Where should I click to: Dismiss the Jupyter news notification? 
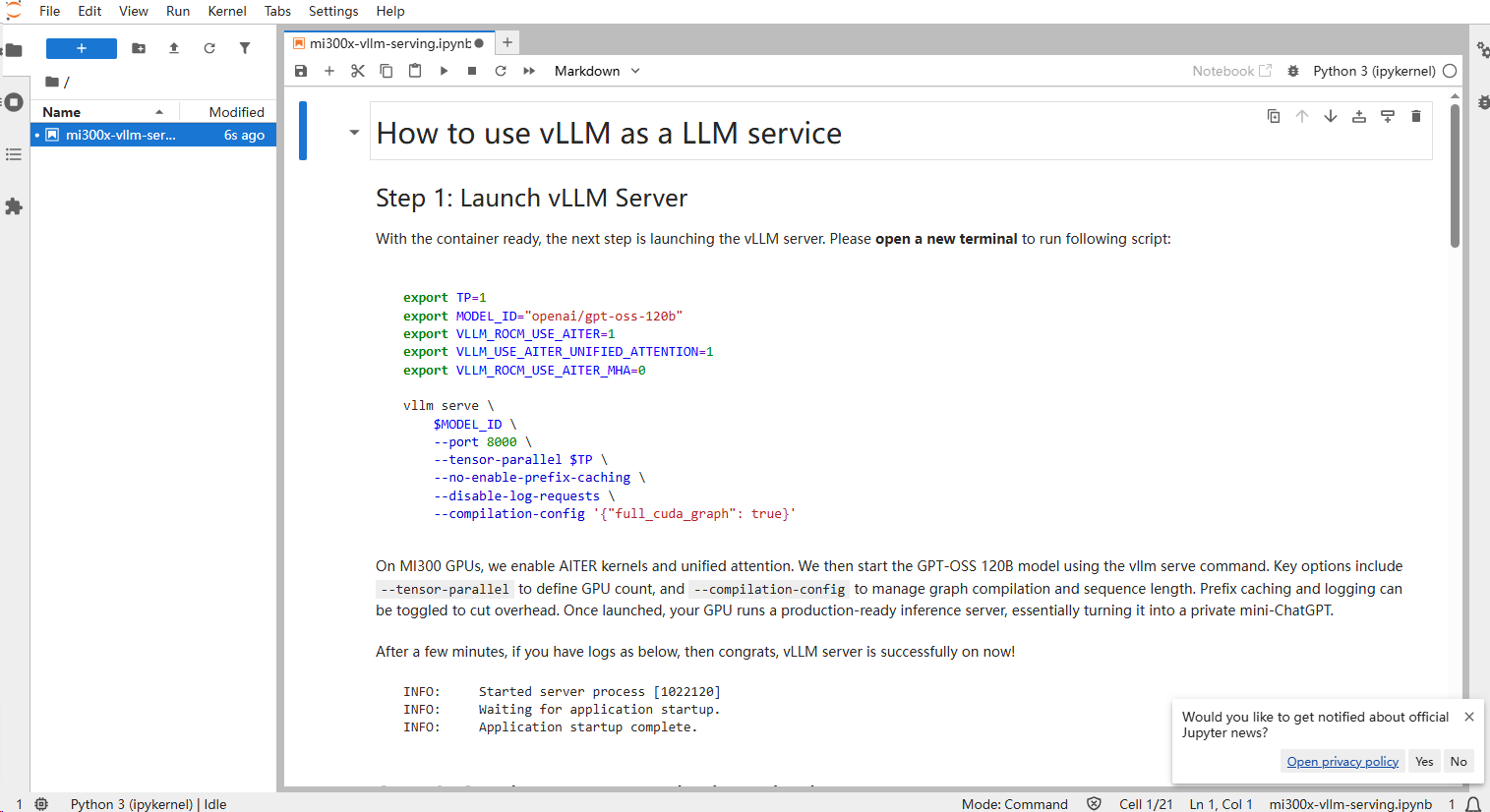click(1469, 717)
